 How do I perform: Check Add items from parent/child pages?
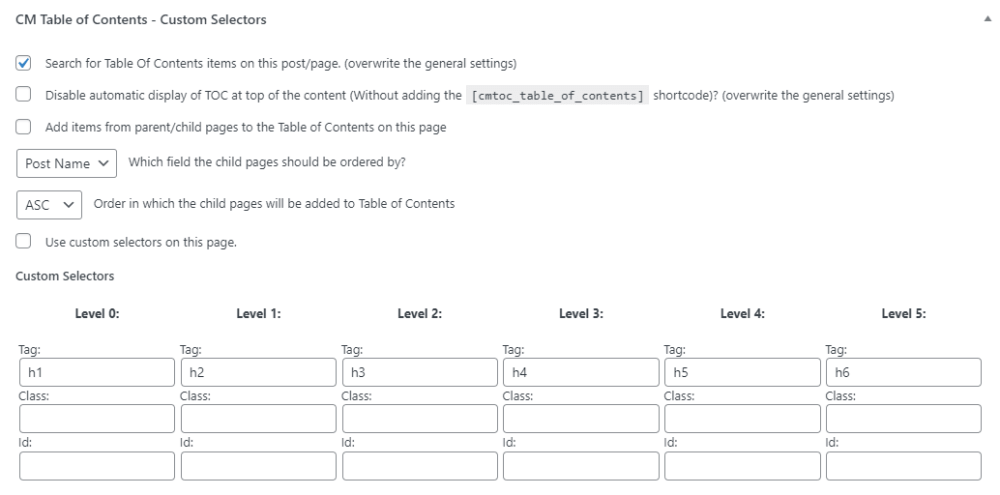click(x=24, y=128)
